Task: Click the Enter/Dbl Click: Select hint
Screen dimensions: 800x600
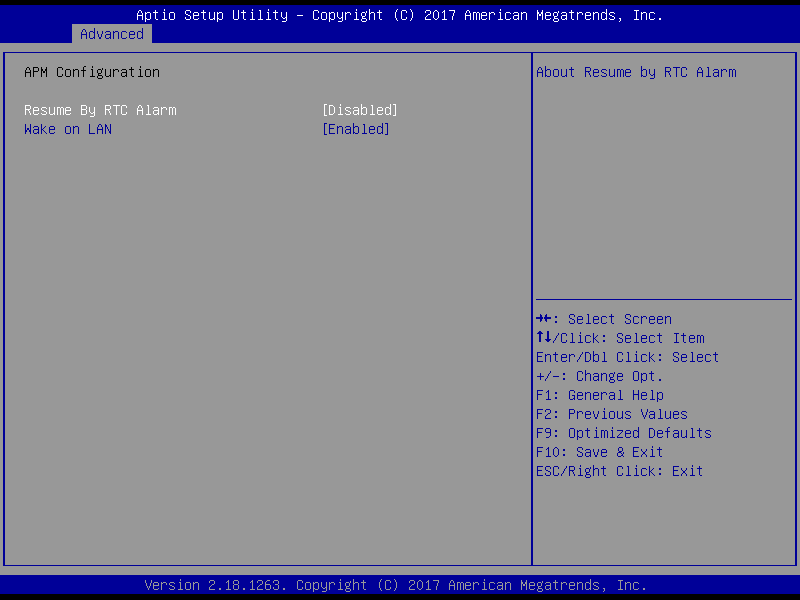Action: pos(627,357)
